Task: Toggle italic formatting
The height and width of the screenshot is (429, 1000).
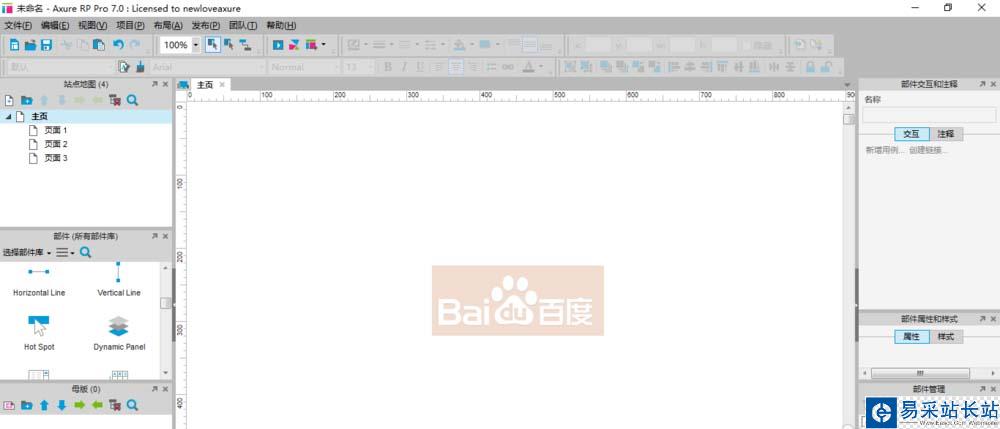Action: point(404,67)
